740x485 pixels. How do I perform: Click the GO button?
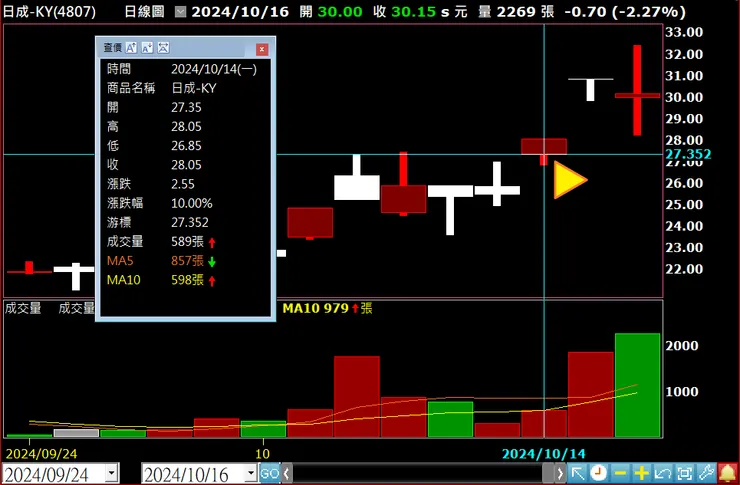point(269,473)
